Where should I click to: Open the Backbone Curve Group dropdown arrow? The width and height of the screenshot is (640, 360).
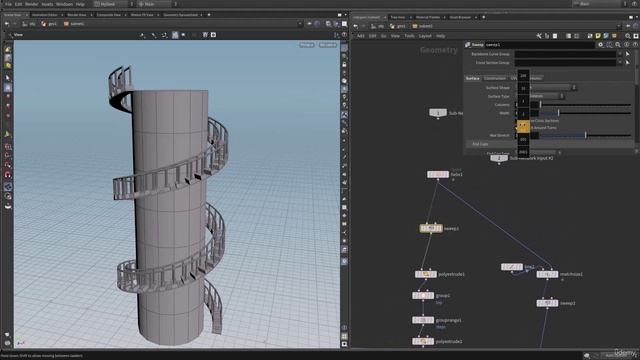[620, 54]
